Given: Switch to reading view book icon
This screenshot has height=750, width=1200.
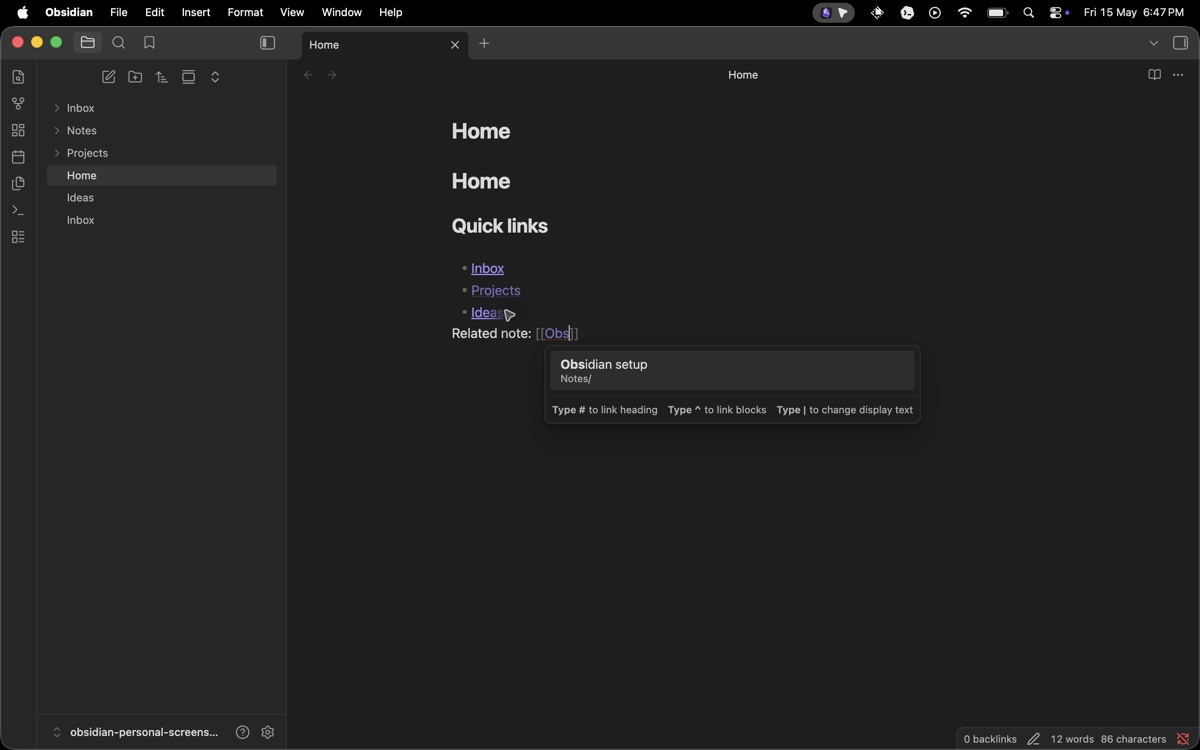Looking at the screenshot, I should [x=1154, y=75].
